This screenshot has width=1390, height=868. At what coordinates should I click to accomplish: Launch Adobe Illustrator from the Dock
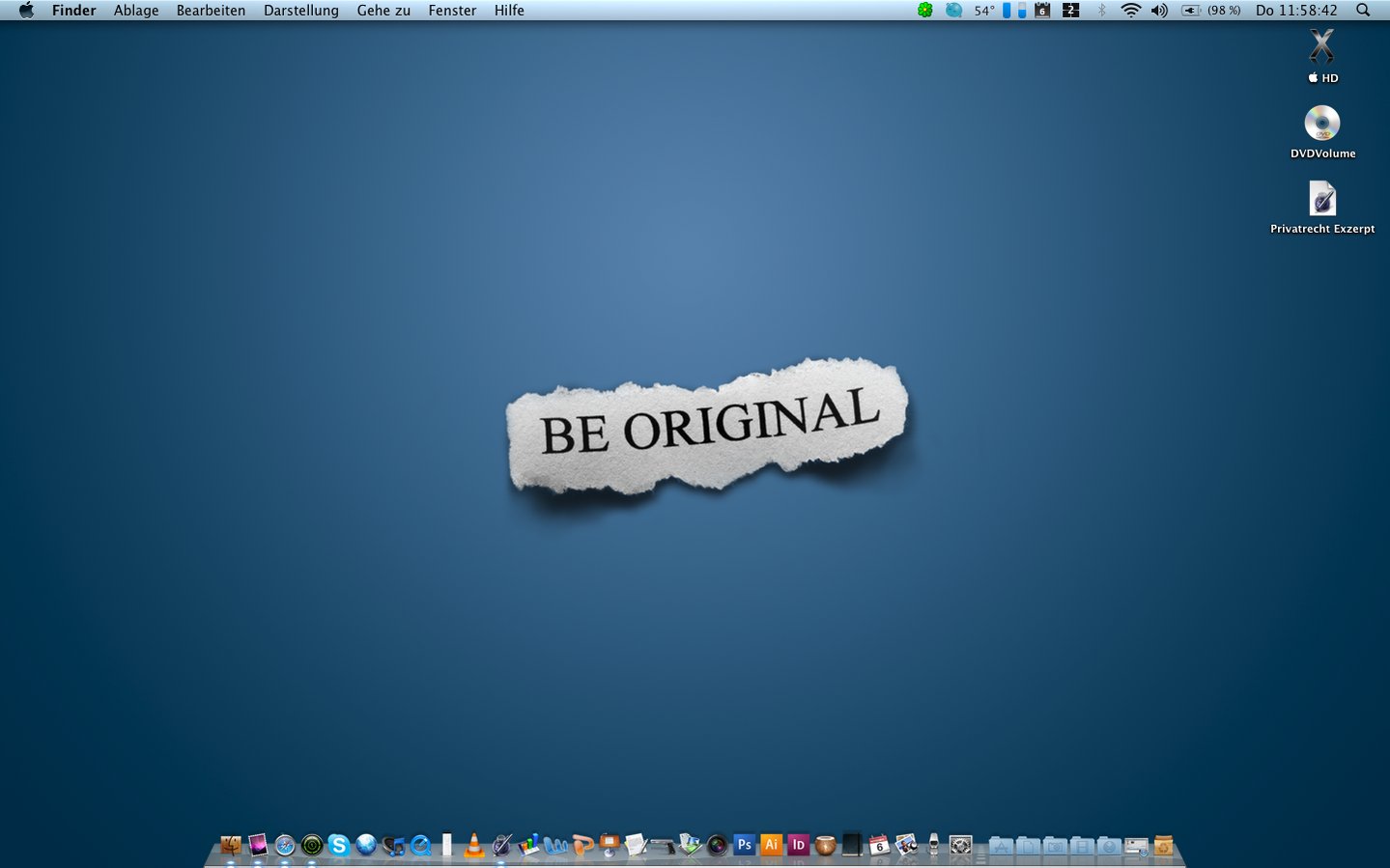(x=771, y=845)
